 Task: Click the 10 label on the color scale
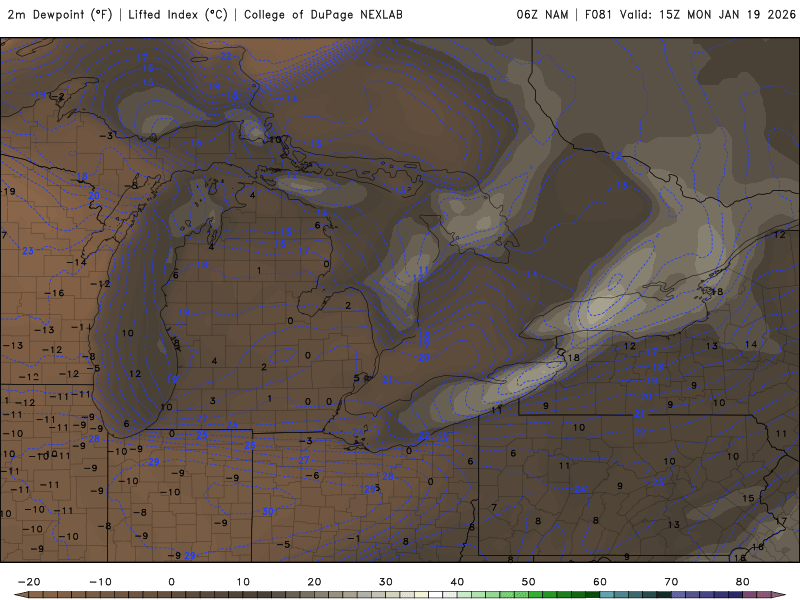coord(243,582)
